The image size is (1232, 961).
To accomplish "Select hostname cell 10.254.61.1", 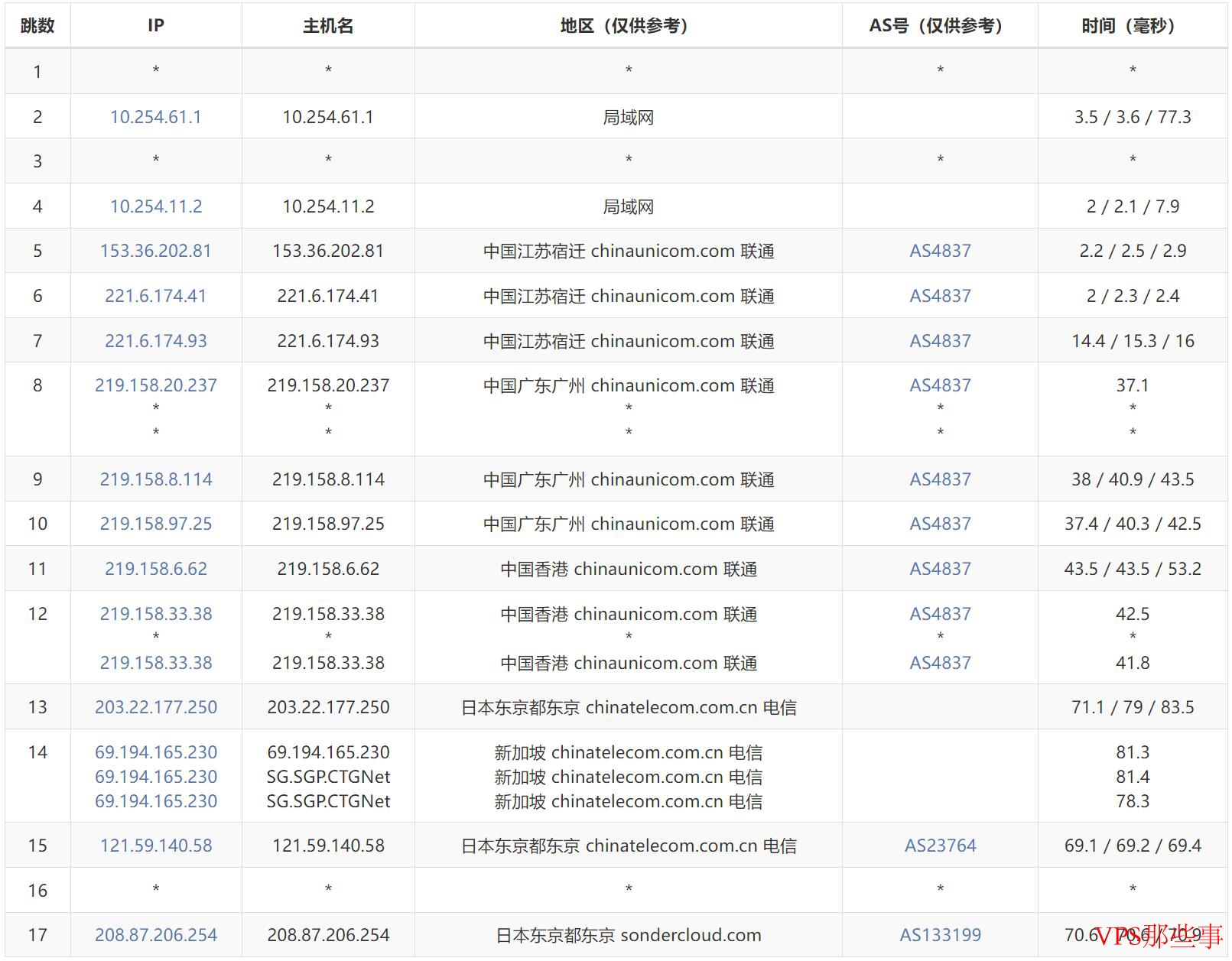I will click(328, 117).
